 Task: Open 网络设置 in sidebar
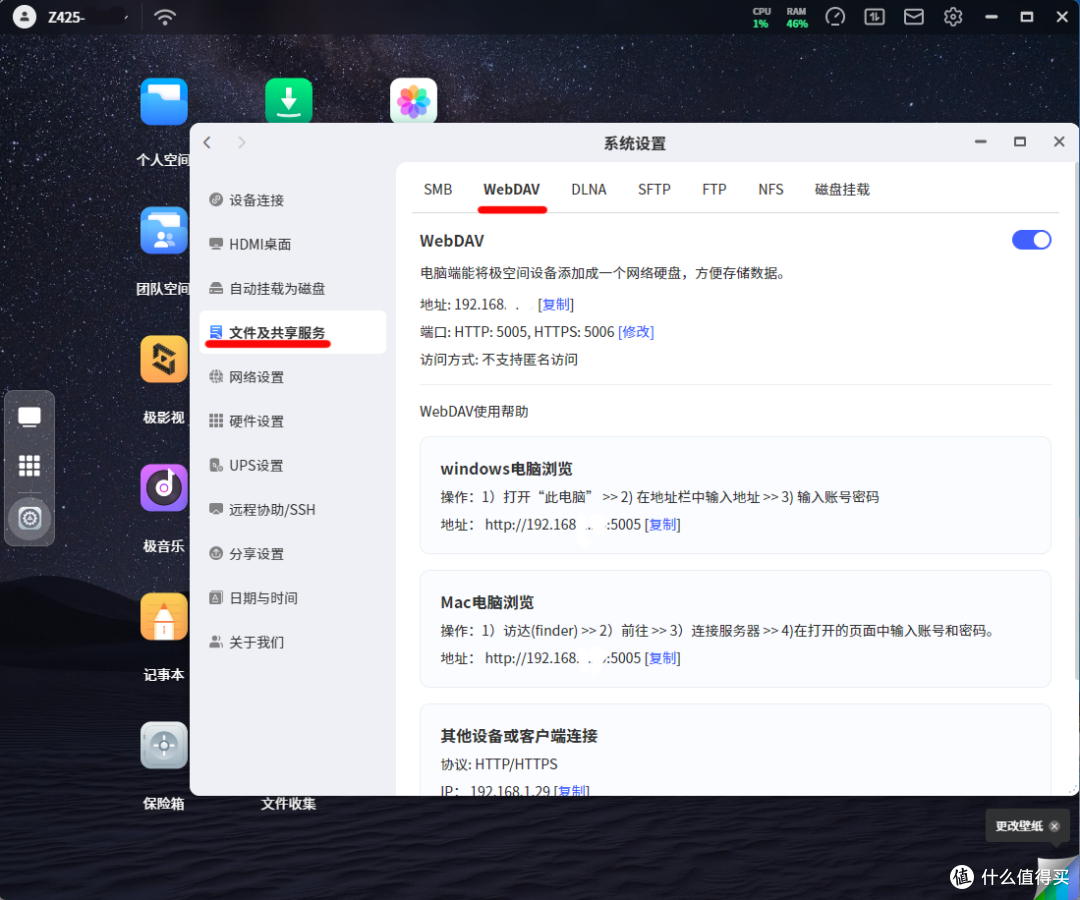[292, 377]
